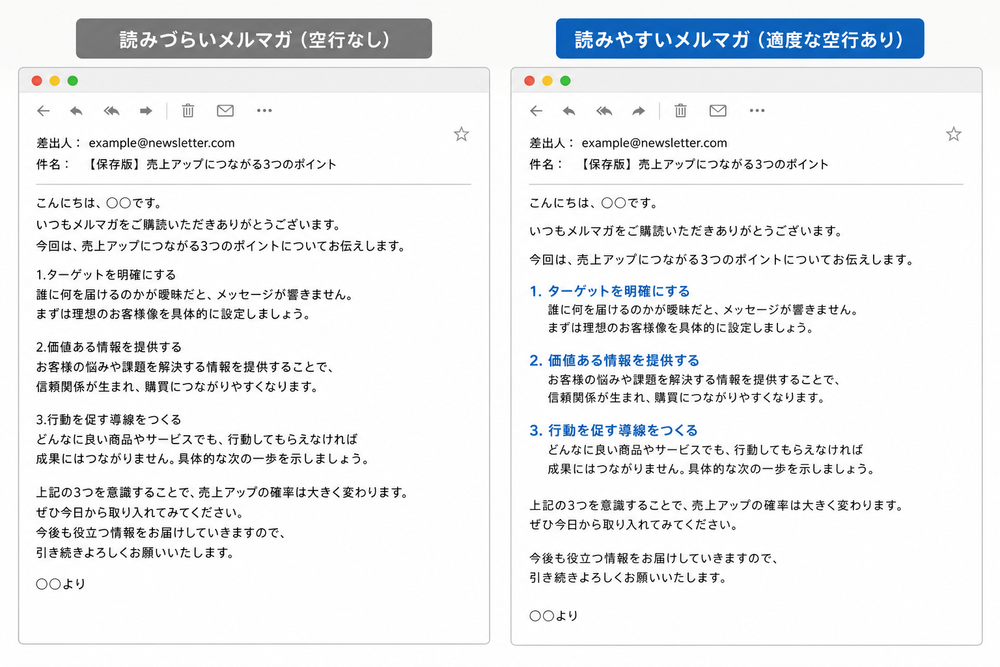The width and height of the screenshot is (1000, 667).
Task: Click reply-all icon in right mail window
Action: 605,111
